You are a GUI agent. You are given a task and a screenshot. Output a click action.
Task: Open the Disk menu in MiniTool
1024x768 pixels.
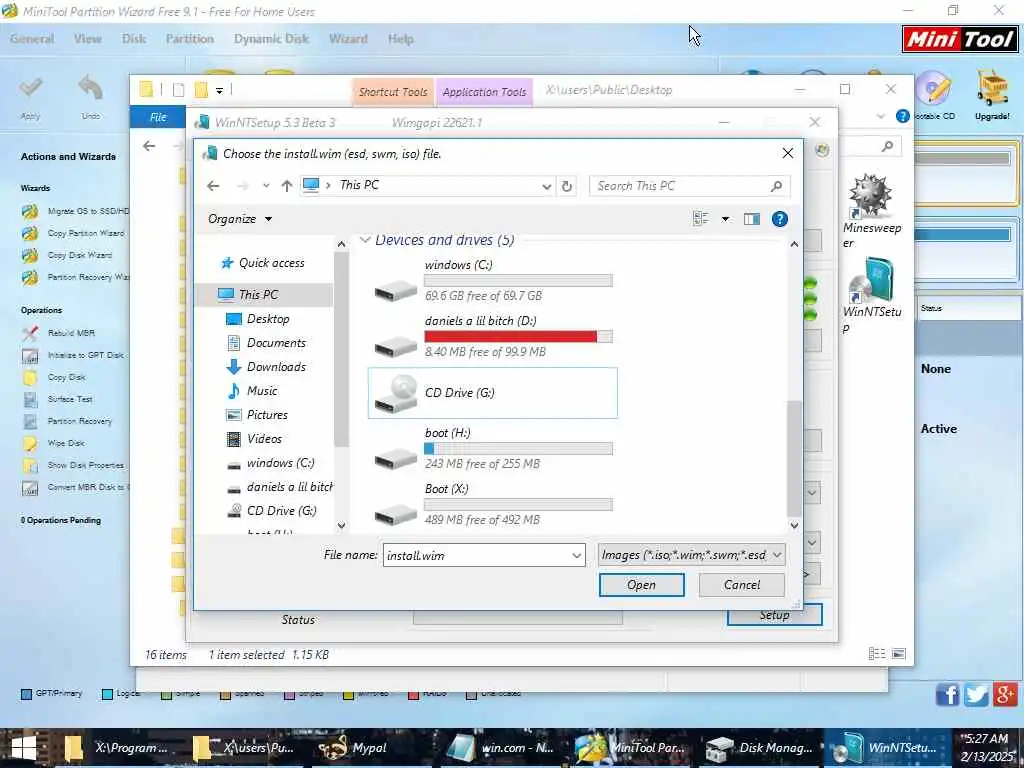(134, 39)
